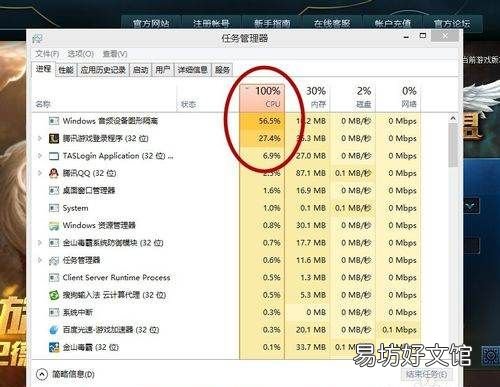Click the 官方网站 link in game launcher
This screenshot has width=500, height=387.
[x=151, y=23]
